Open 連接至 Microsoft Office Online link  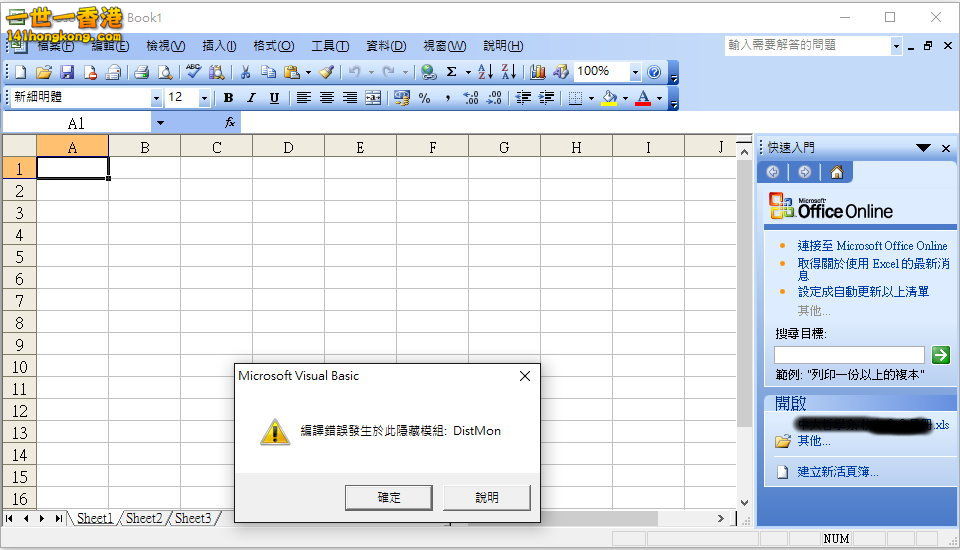872,246
